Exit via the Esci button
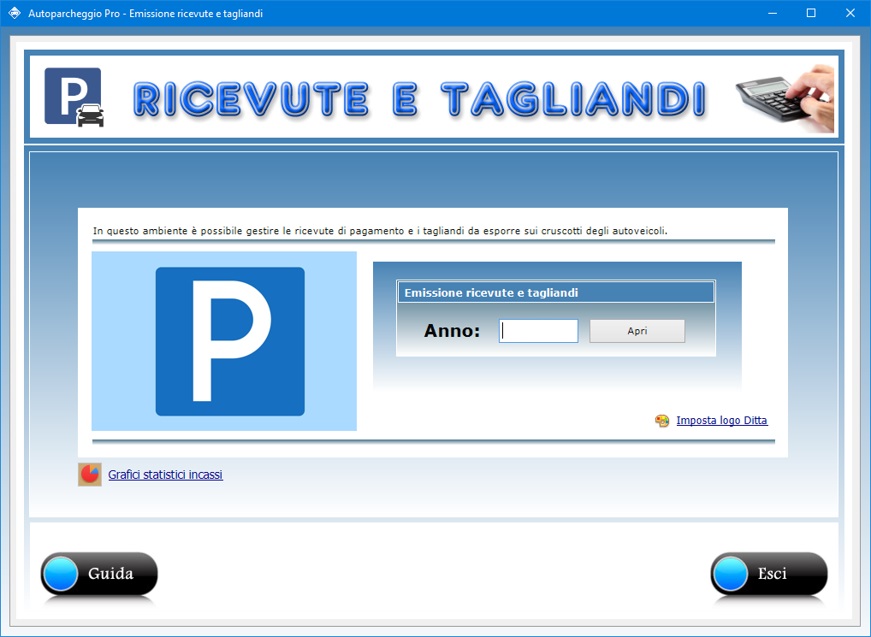 (769, 574)
